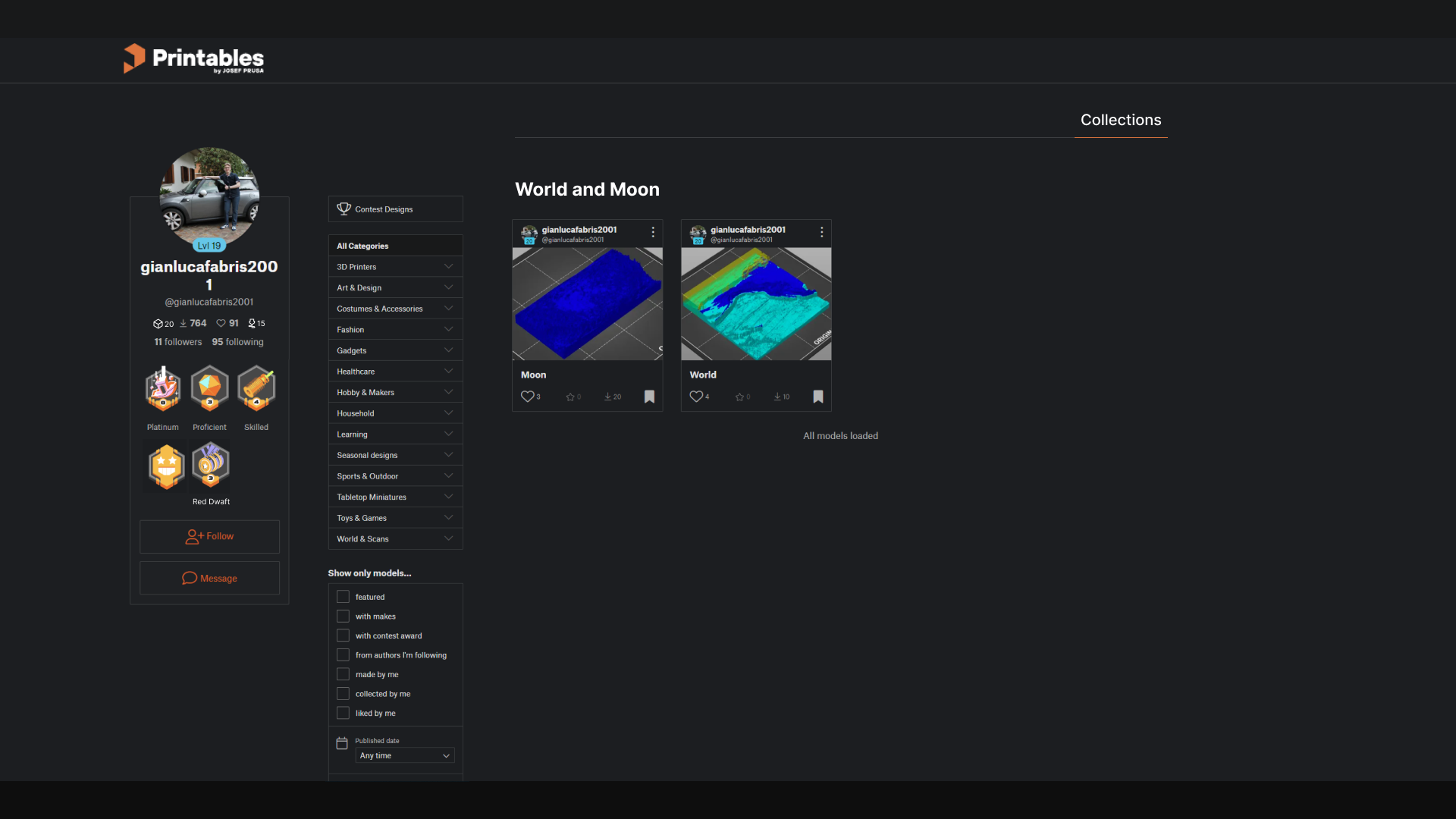
Task: Click the bookmark icon on Moon model
Action: (649, 397)
